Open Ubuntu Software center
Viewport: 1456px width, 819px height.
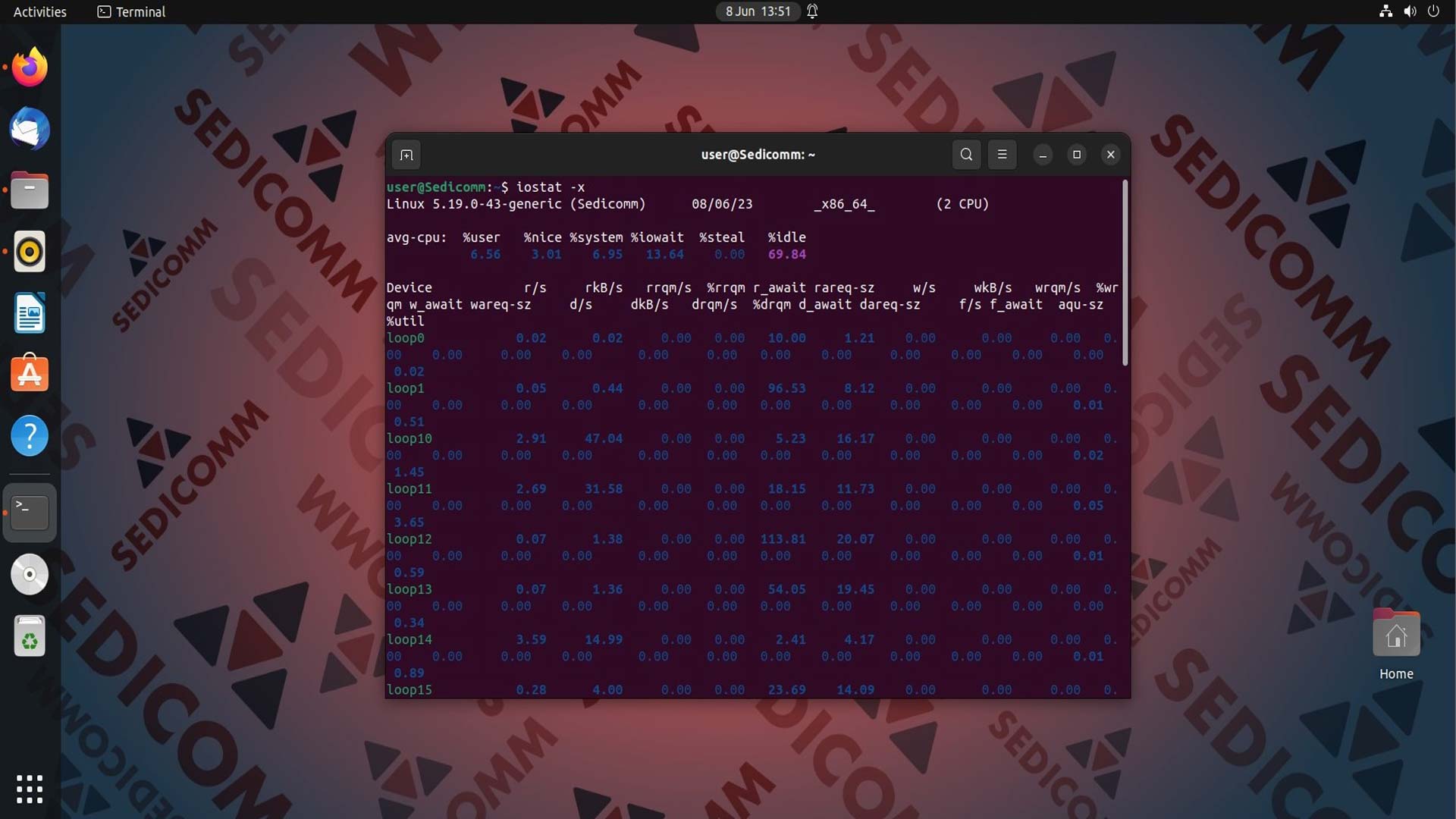pos(30,375)
